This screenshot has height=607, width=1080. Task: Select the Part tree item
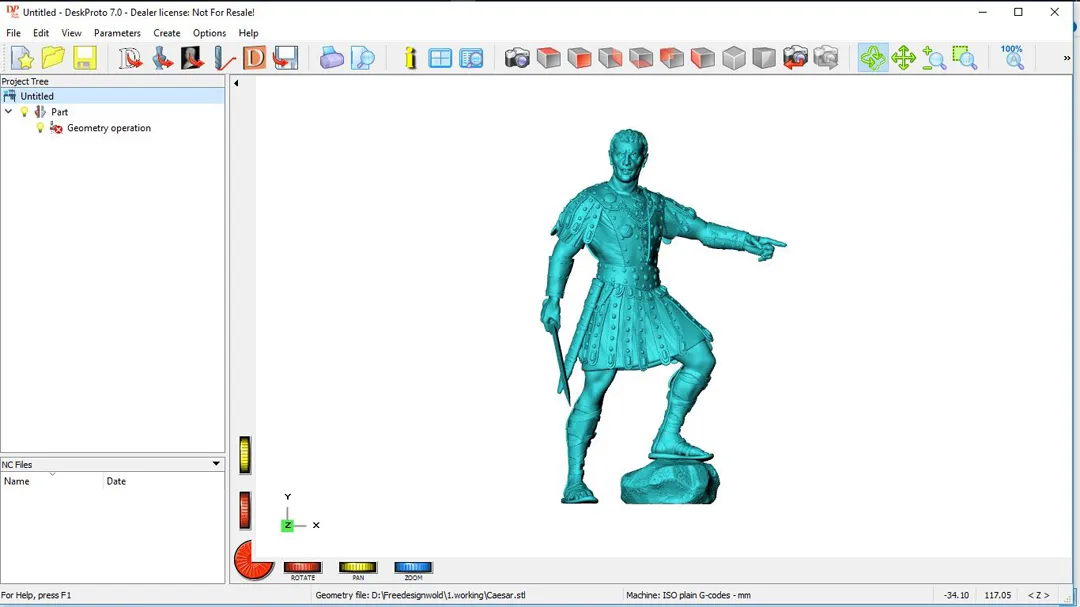point(59,112)
